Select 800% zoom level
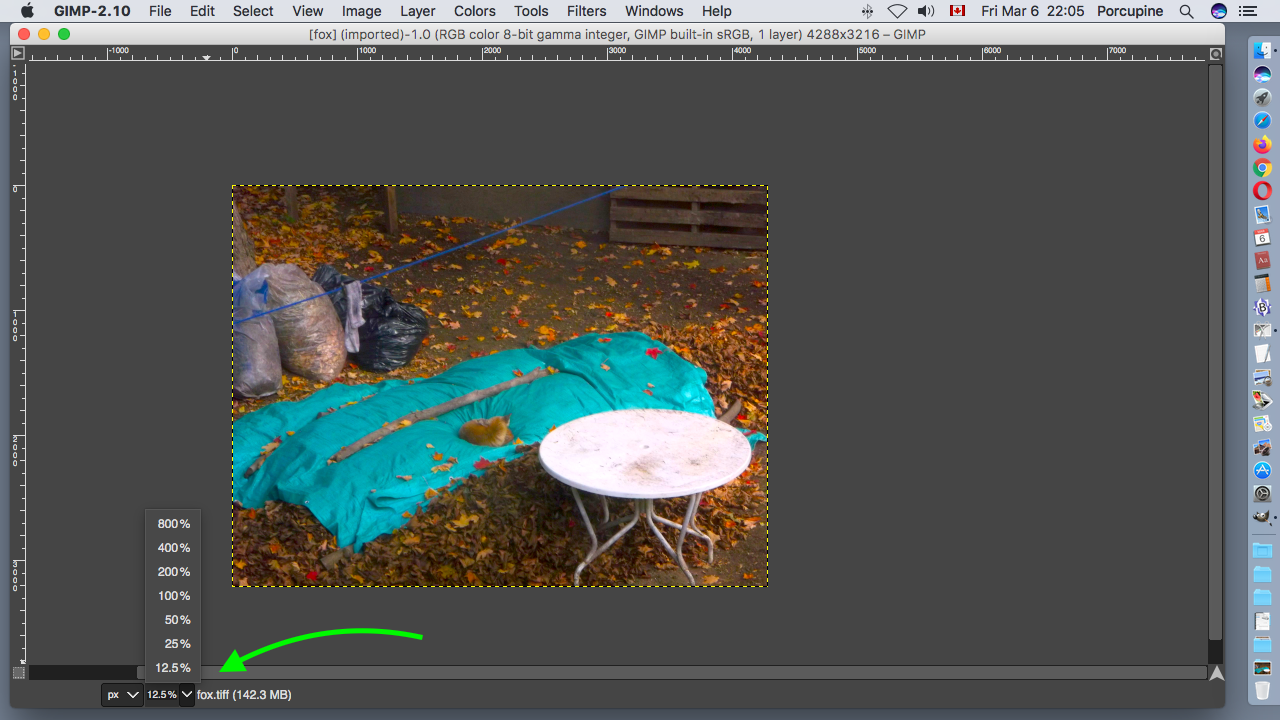Viewport: 1280px width, 720px height. [x=173, y=524]
